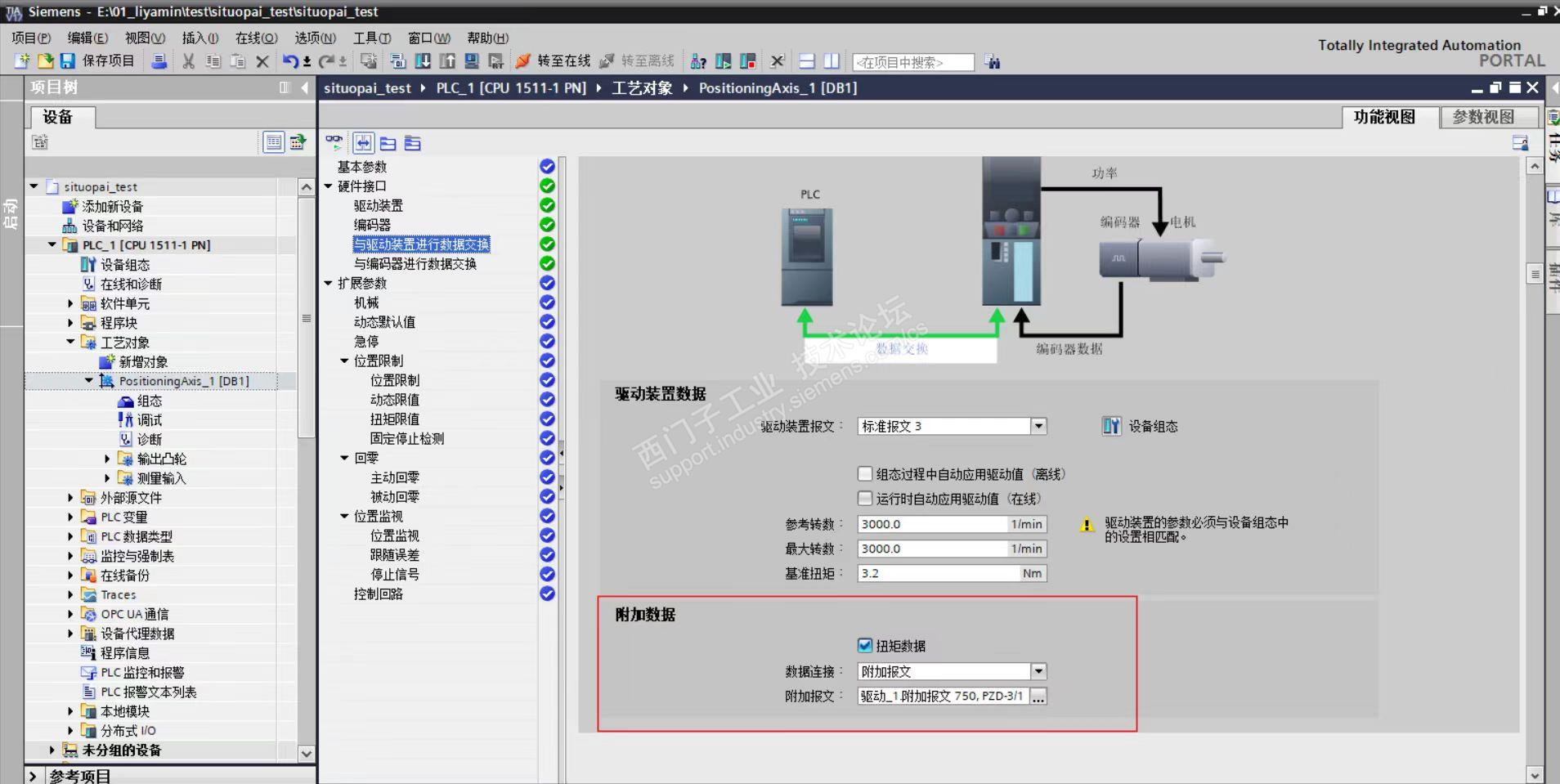Click the stop CPU icon

tap(748, 61)
